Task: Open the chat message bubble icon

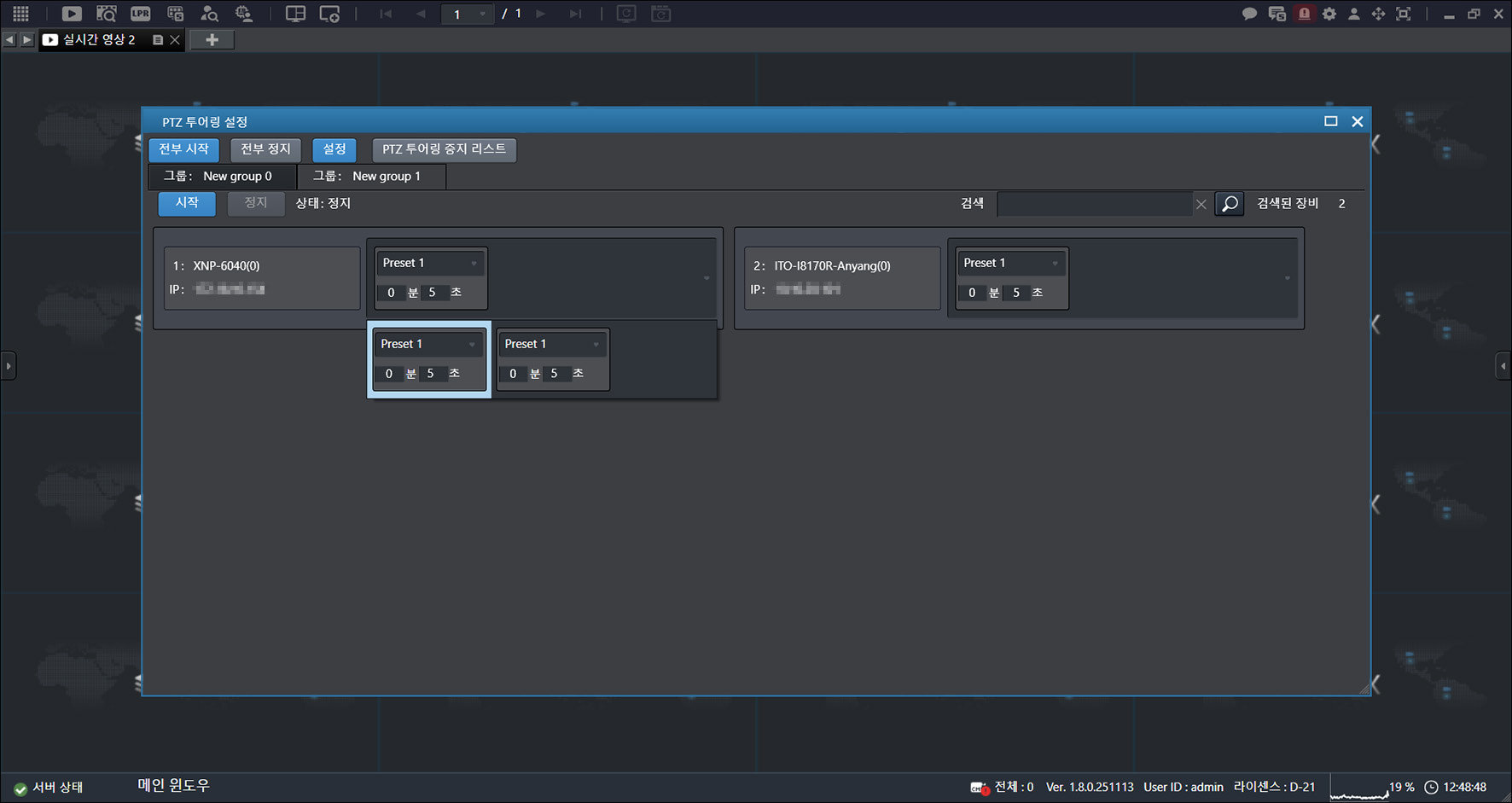Action: point(1250,14)
